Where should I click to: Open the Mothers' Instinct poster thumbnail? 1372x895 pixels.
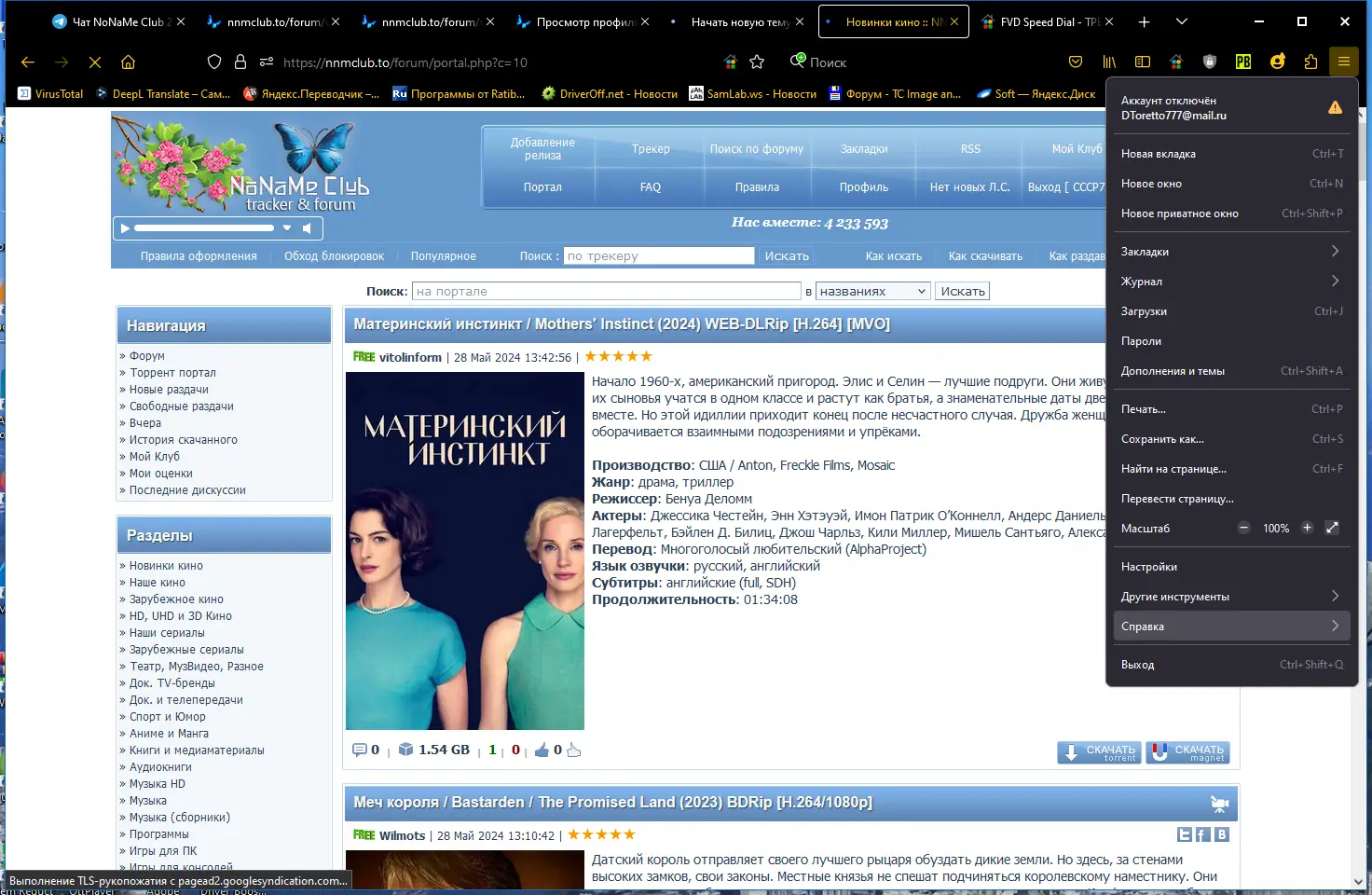(x=465, y=551)
